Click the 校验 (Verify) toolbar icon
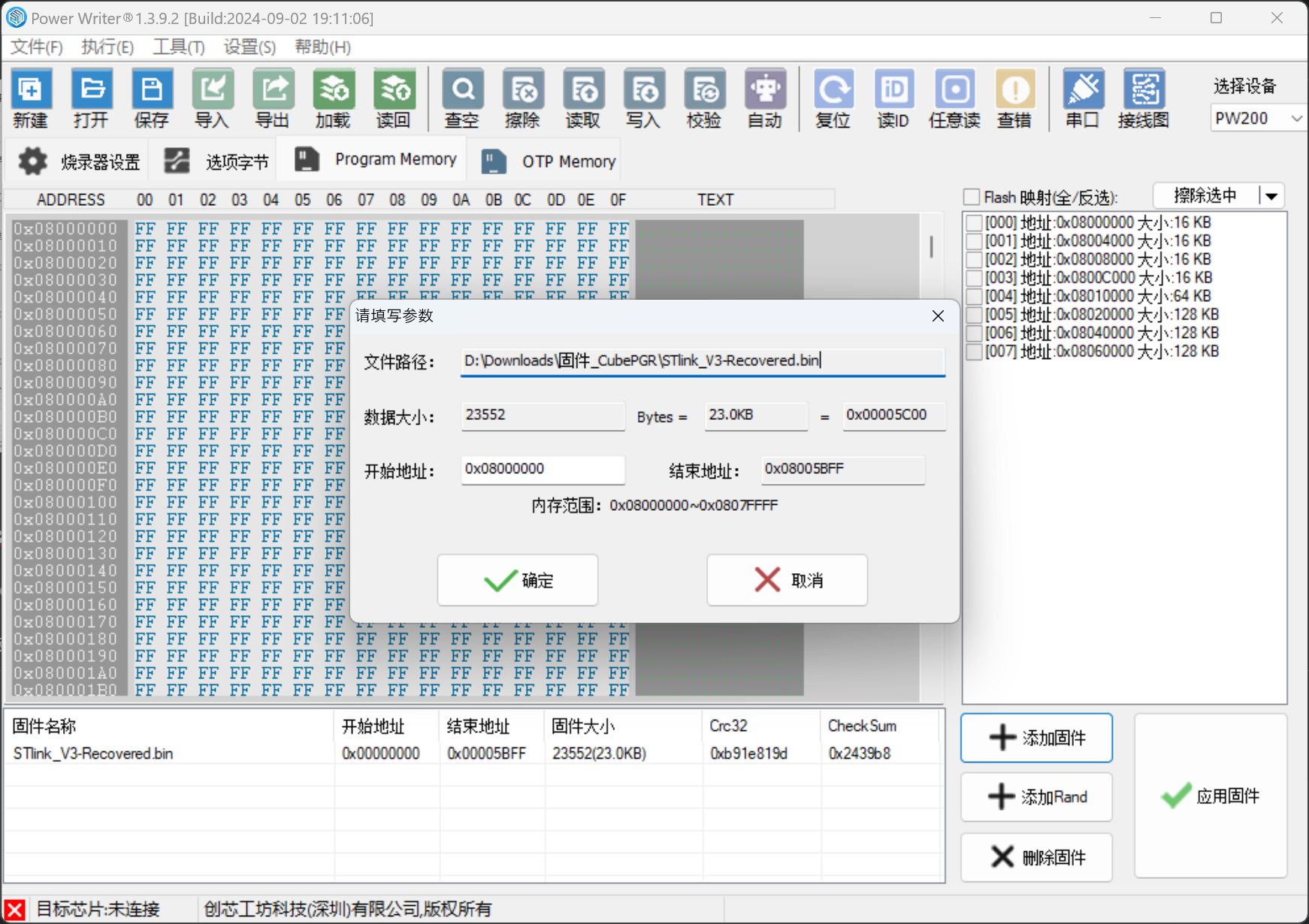Image resolution: width=1309 pixels, height=924 pixels. coord(704,98)
